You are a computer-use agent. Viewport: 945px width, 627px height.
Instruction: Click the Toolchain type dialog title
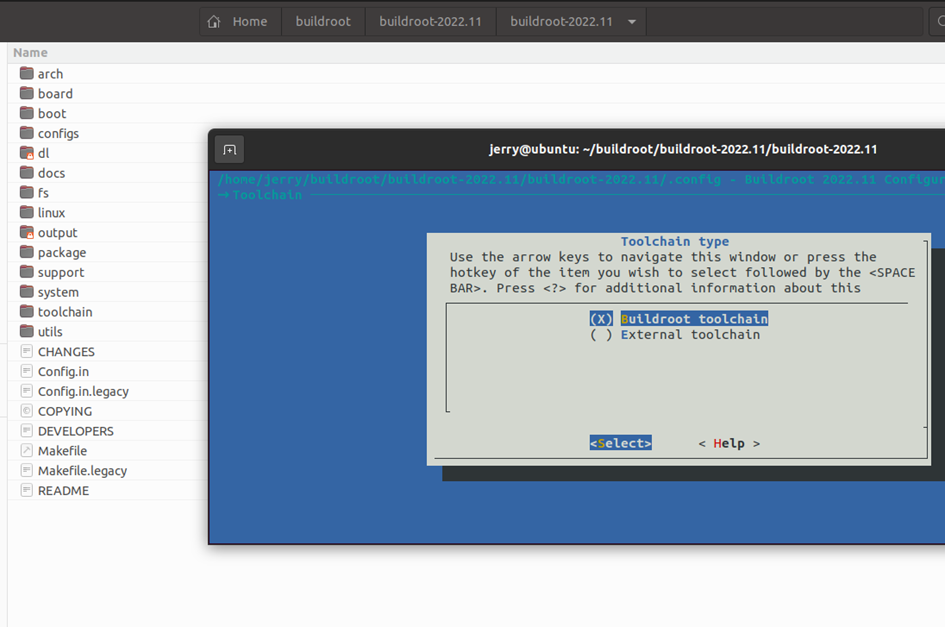click(675, 241)
